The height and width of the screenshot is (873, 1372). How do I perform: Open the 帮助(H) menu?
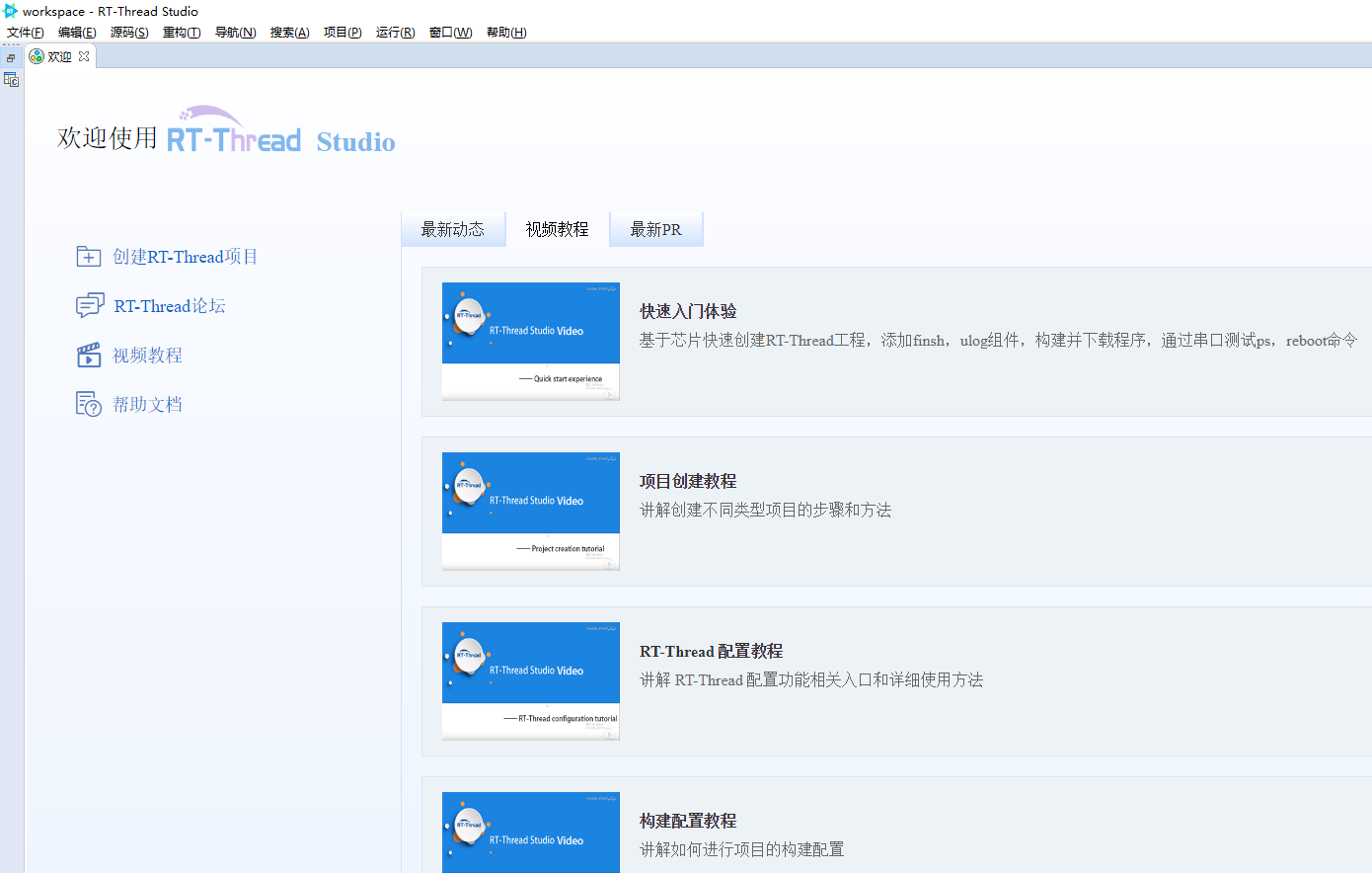[505, 32]
